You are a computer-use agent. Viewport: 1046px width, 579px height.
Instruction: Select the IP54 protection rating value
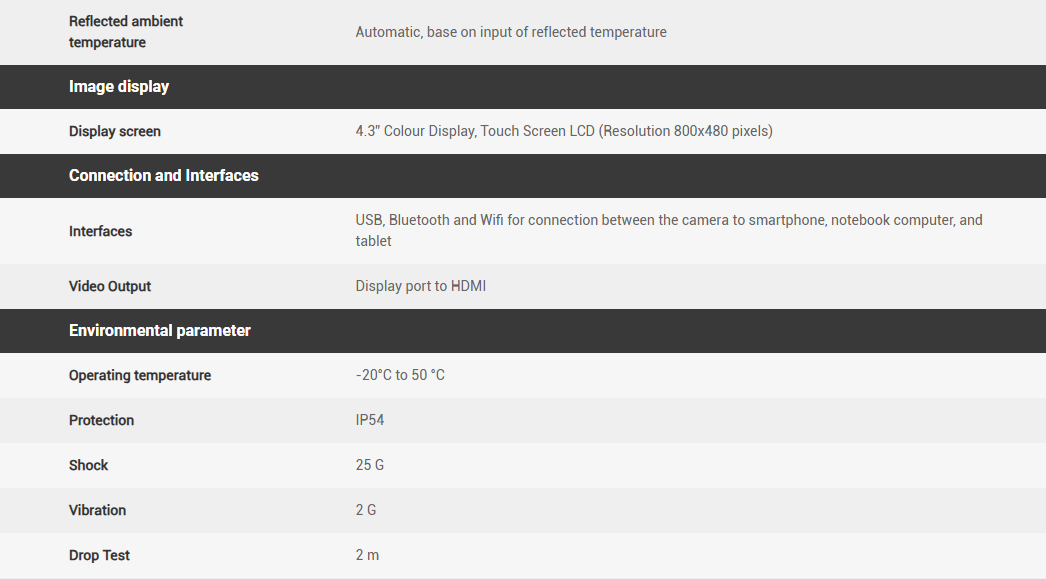(370, 420)
